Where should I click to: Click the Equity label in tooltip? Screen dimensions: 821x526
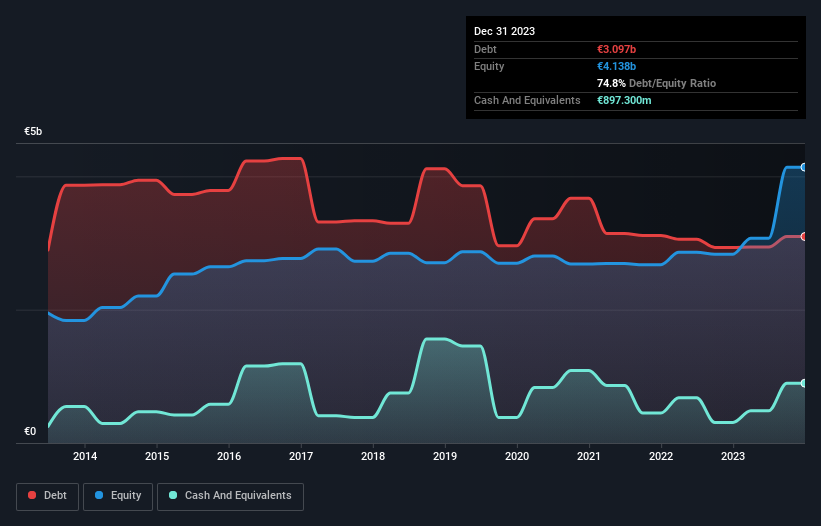tap(489, 66)
